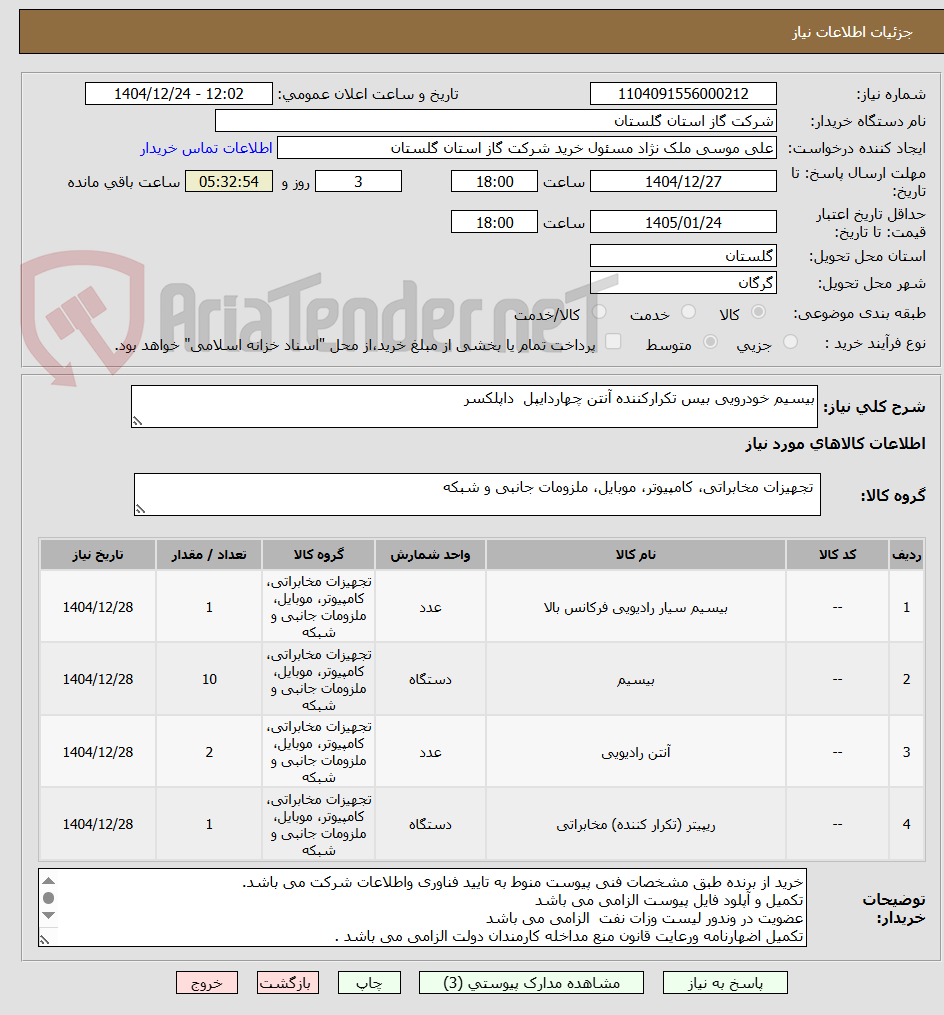Choose the جزیی purchase type radio
Viewport: 944px width, 1015px height.
pos(790,342)
